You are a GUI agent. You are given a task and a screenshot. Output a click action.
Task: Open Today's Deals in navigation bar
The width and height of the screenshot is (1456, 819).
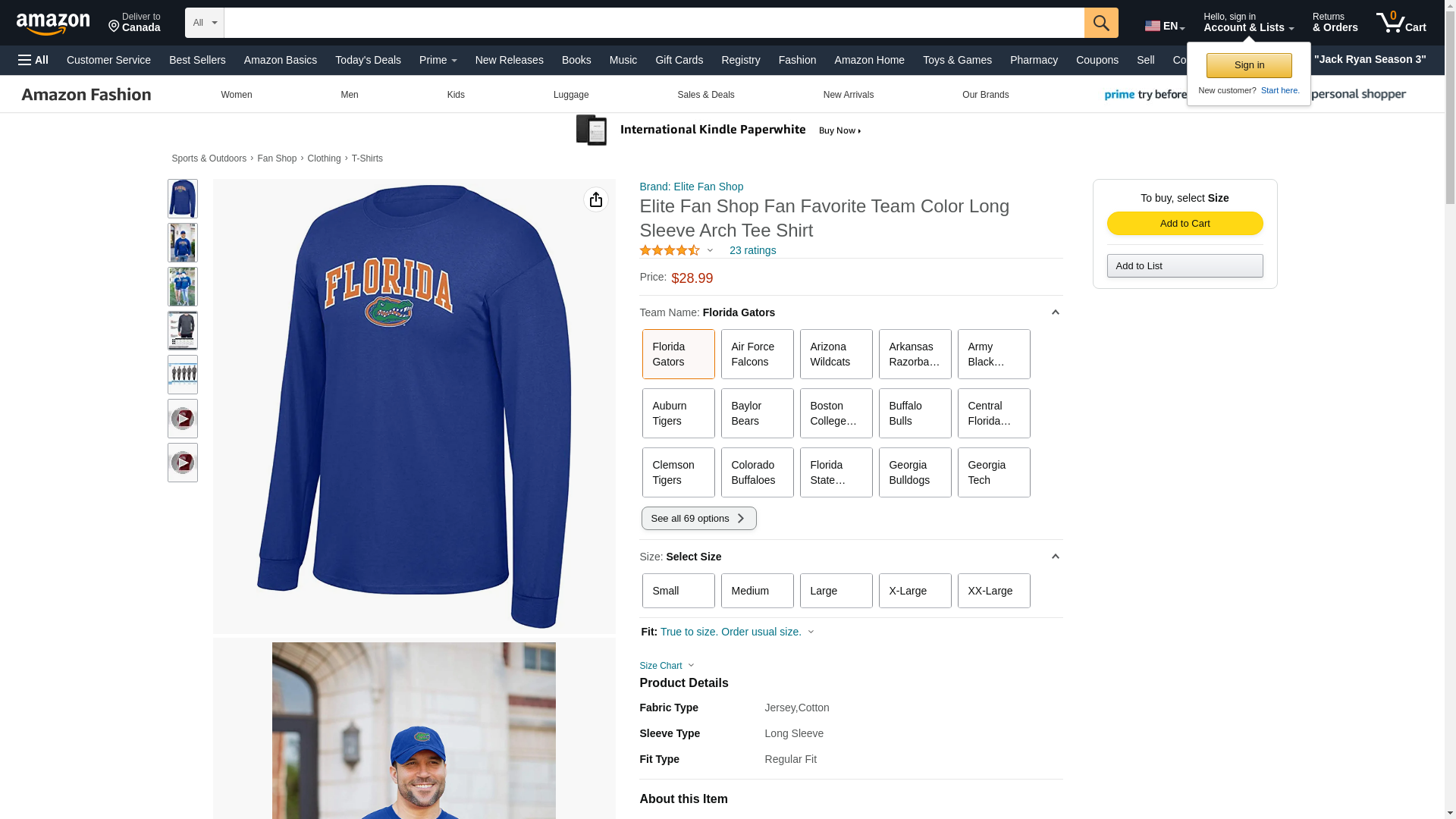pos(368,60)
